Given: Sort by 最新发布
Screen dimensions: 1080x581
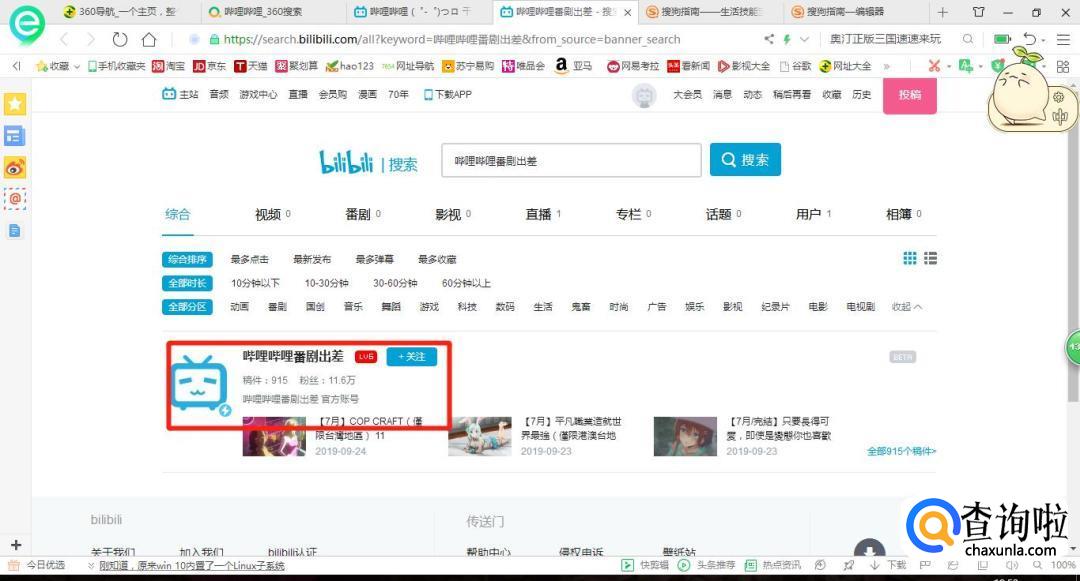Looking at the screenshot, I should (312, 260).
